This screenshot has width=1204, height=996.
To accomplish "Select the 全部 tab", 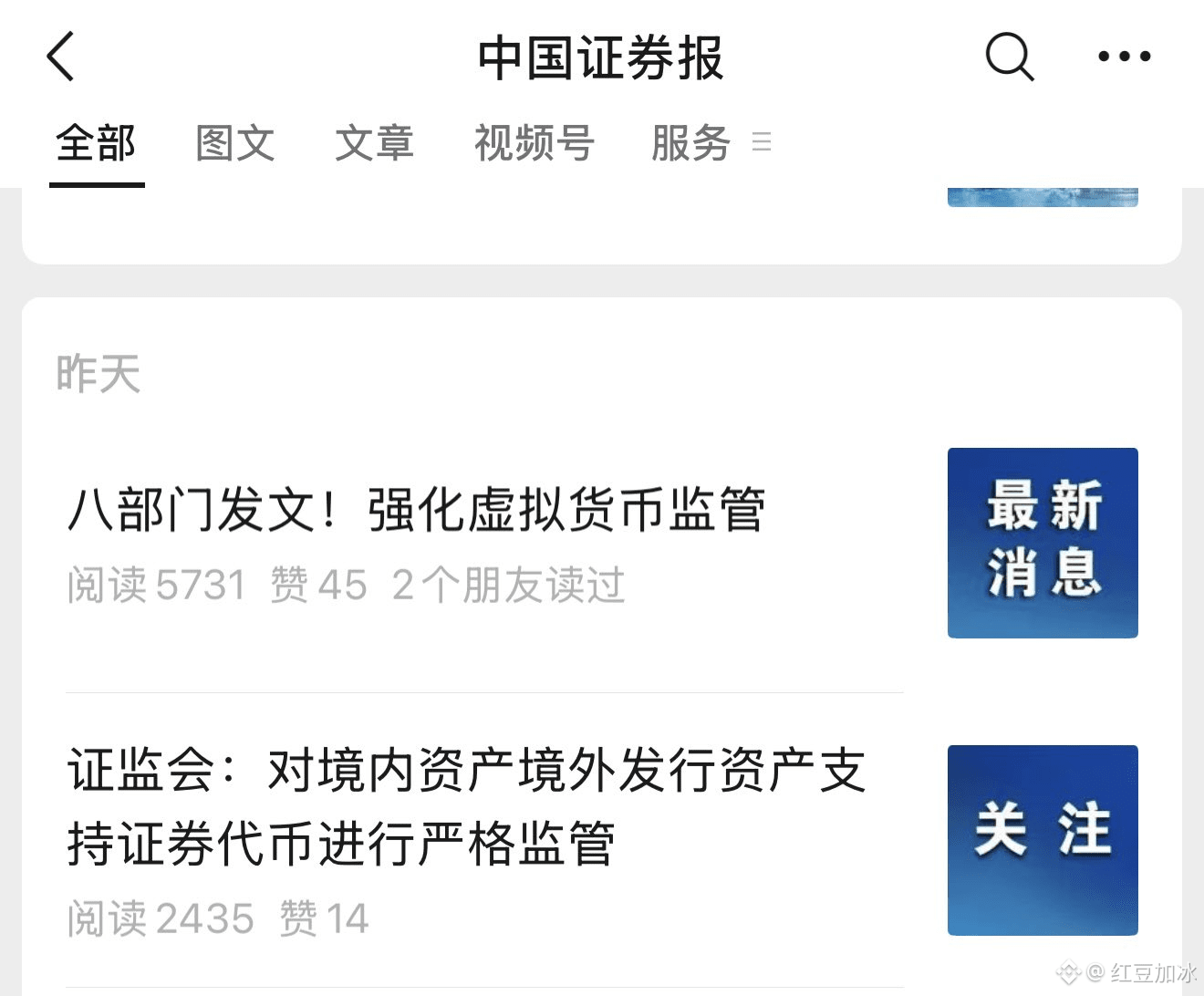I will pyautogui.click(x=97, y=143).
